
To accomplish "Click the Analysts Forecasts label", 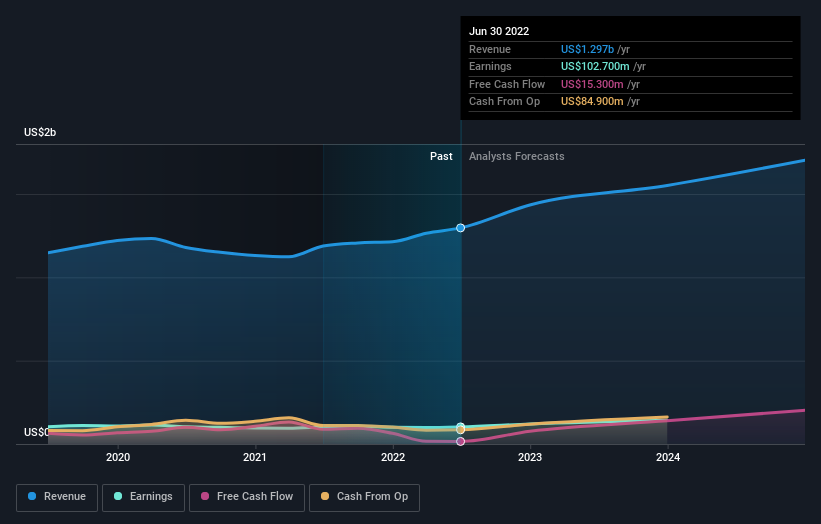I will (x=516, y=156).
